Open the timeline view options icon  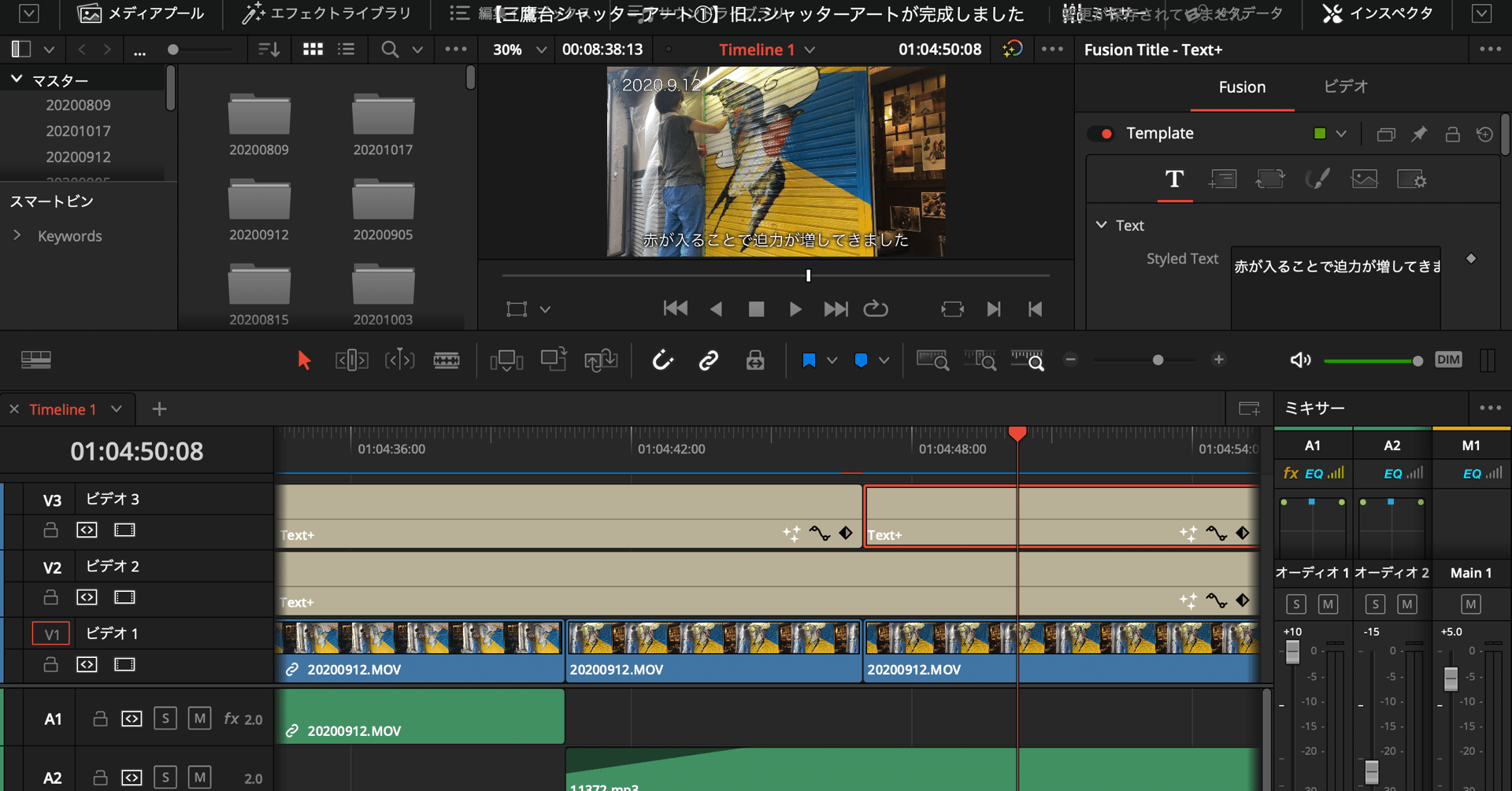tap(36, 360)
